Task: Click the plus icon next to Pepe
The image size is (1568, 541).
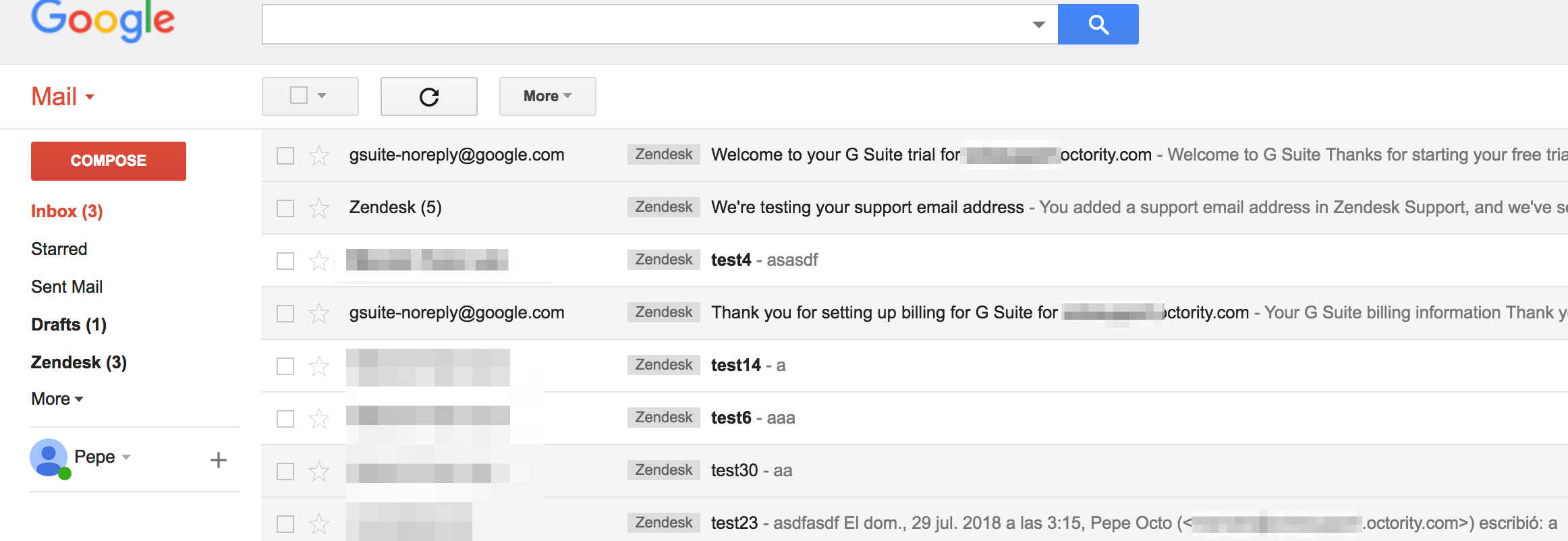Action: [218, 460]
